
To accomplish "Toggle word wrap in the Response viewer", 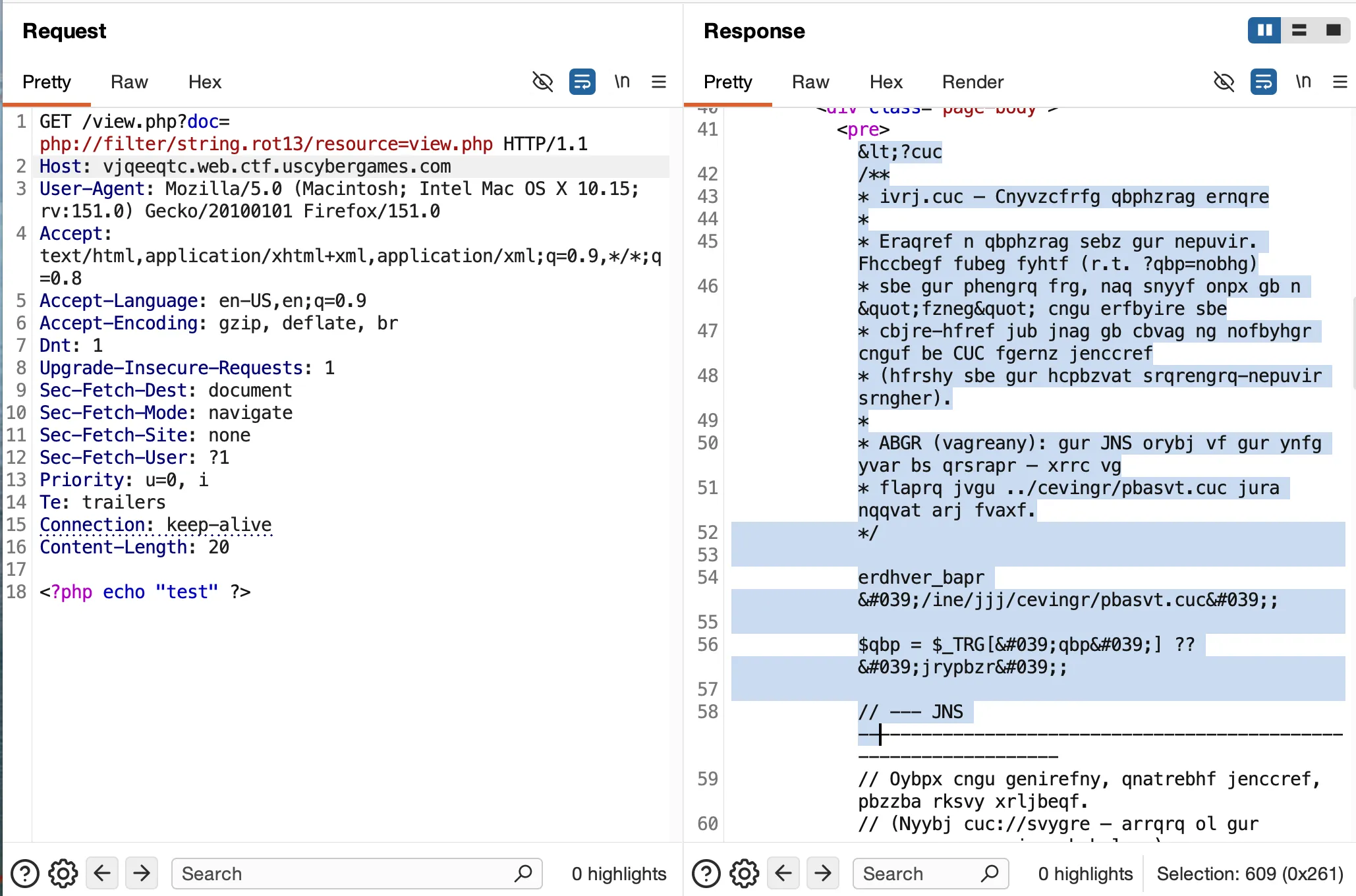I will click(1264, 82).
